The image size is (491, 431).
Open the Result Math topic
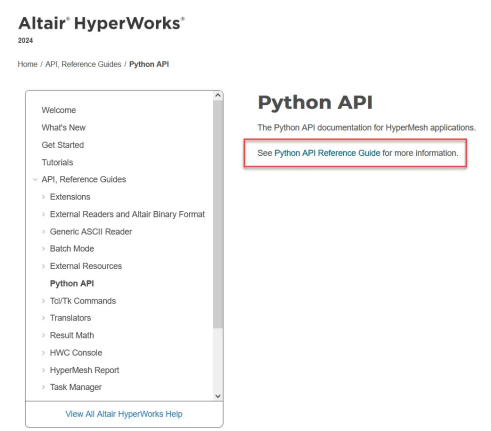point(72,335)
